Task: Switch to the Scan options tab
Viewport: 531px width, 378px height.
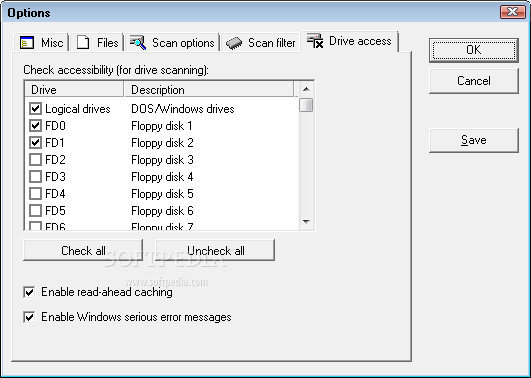Action: click(x=172, y=43)
